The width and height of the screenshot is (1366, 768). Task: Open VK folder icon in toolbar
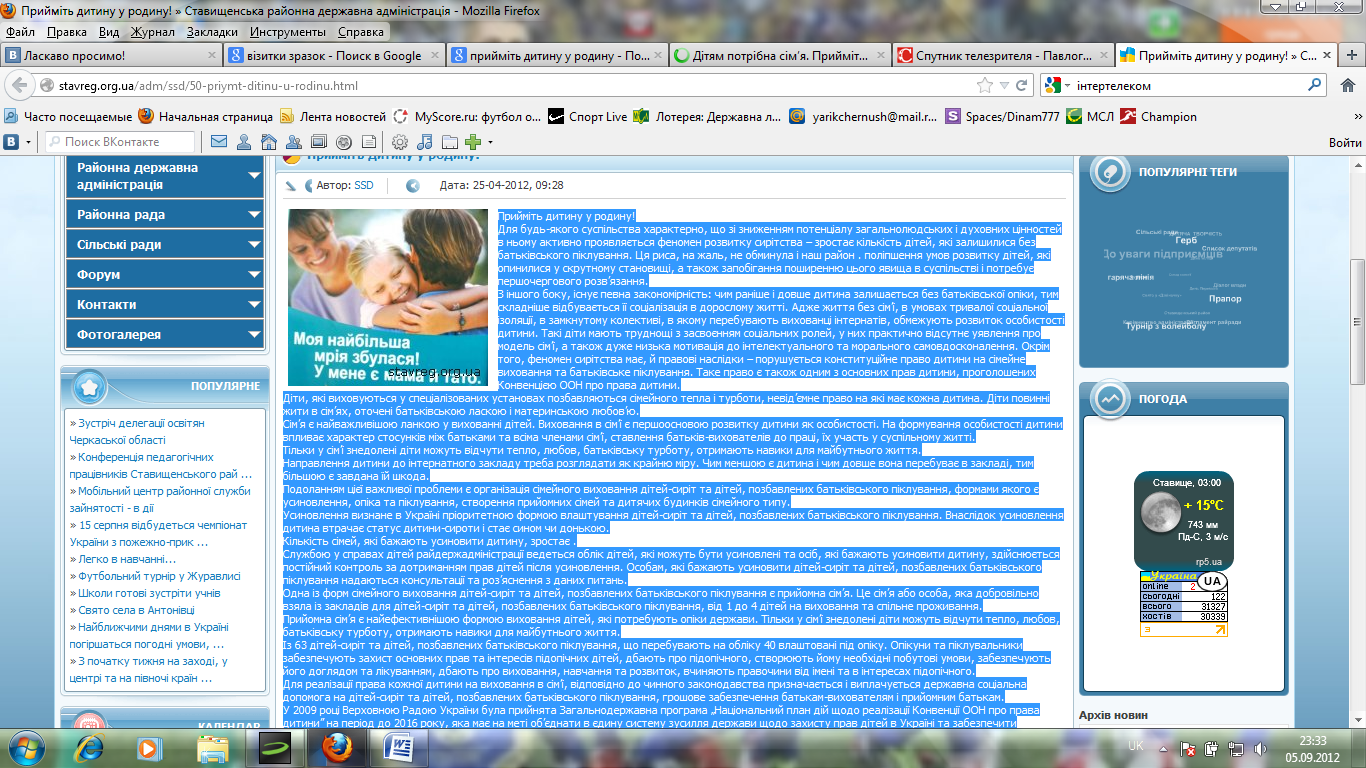pyautogui.click(x=450, y=142)
